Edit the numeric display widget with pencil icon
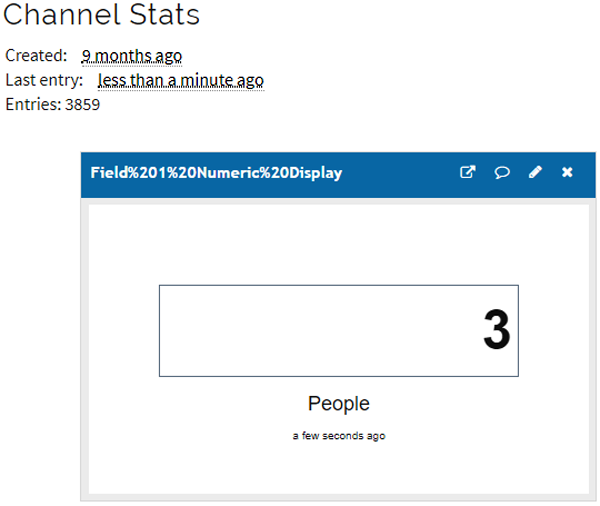The height and width of the screenshot is (506, 600). pyautogui.click(x=535, y=173)
